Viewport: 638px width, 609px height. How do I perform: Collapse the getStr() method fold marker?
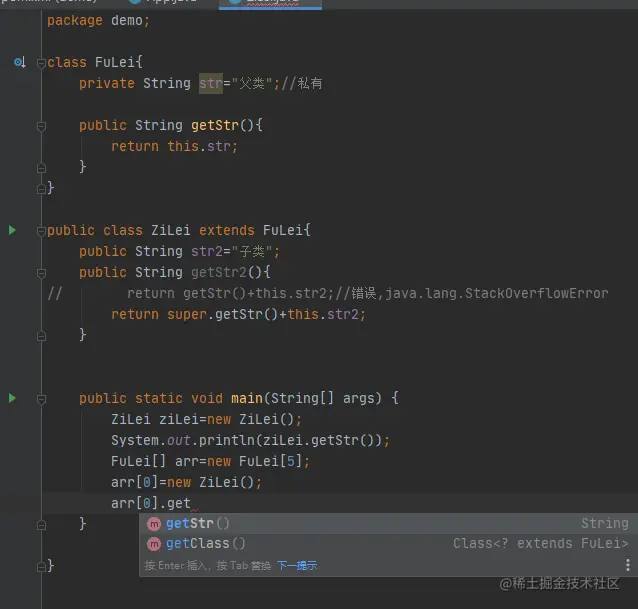pyautogui.click(x=41, y=126)
